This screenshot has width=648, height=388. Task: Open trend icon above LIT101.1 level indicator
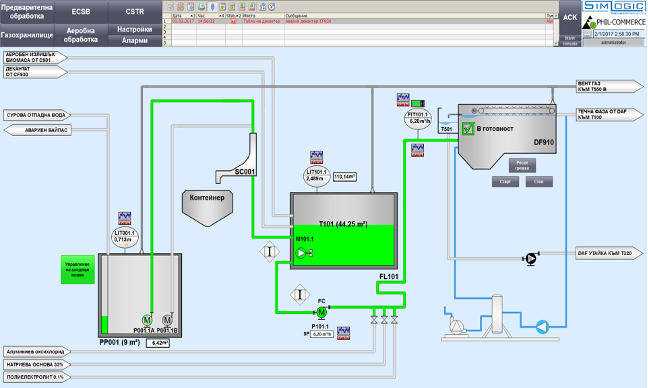click(x=317, y=157)
